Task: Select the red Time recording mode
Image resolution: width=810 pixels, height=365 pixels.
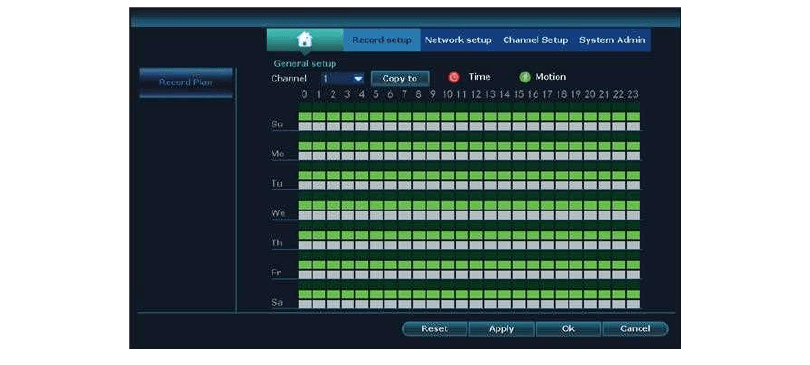Action: [x=454, y=77]
